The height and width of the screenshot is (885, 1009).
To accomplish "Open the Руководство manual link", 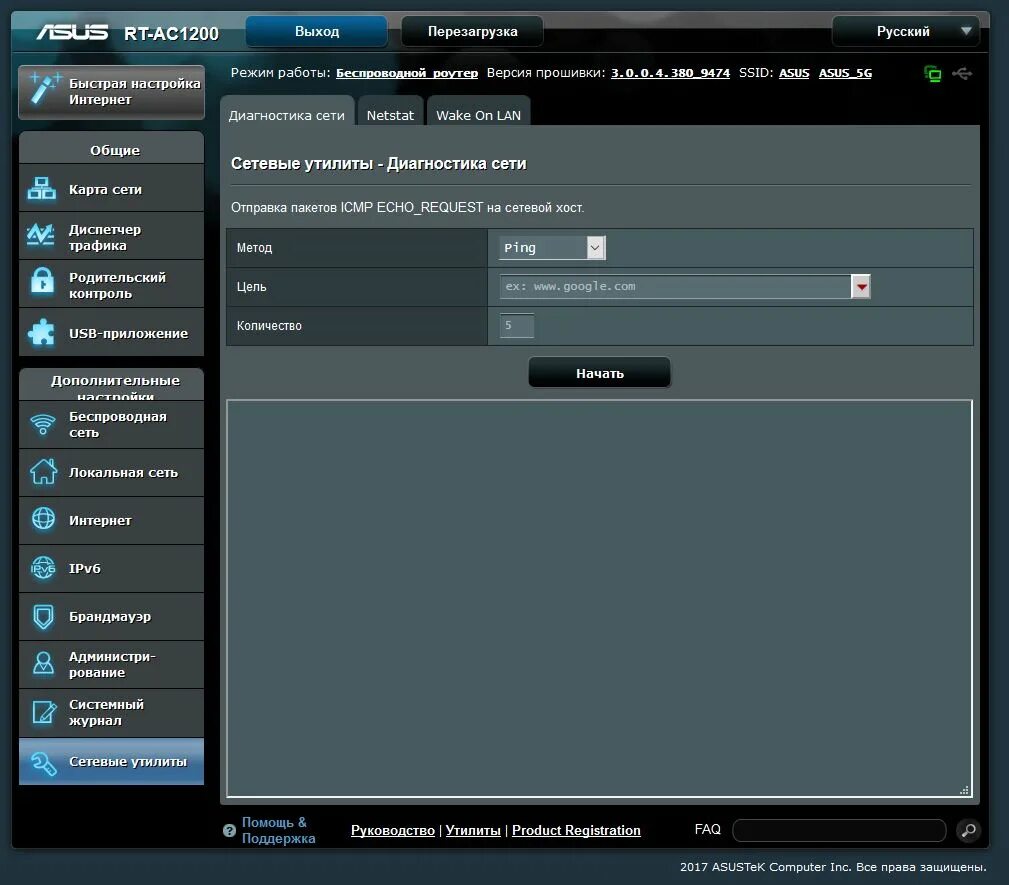I will coord(393,830).
